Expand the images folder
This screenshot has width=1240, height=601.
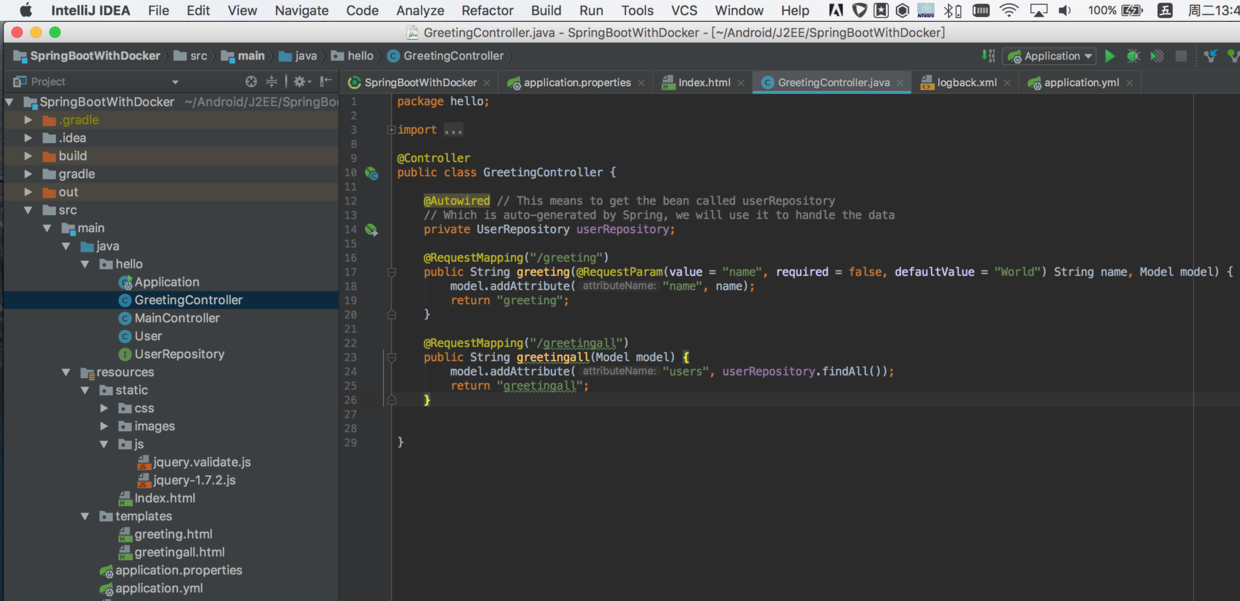tap(104, 426)
